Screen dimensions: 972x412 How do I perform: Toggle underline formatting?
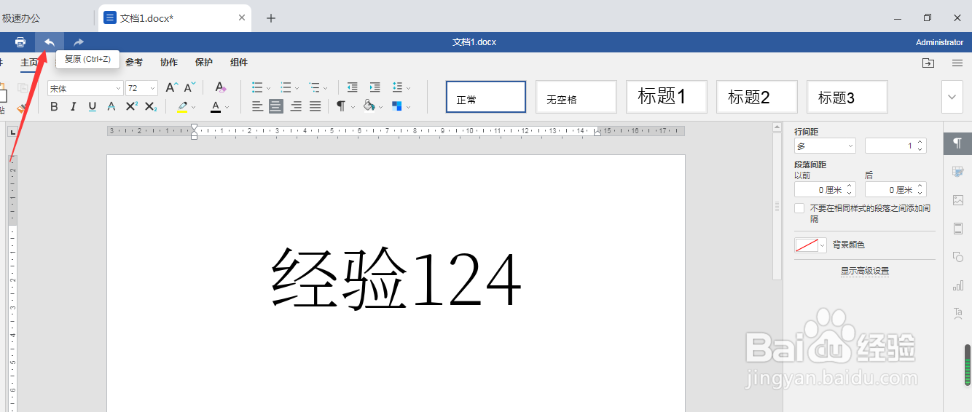(x=92, y=107)
